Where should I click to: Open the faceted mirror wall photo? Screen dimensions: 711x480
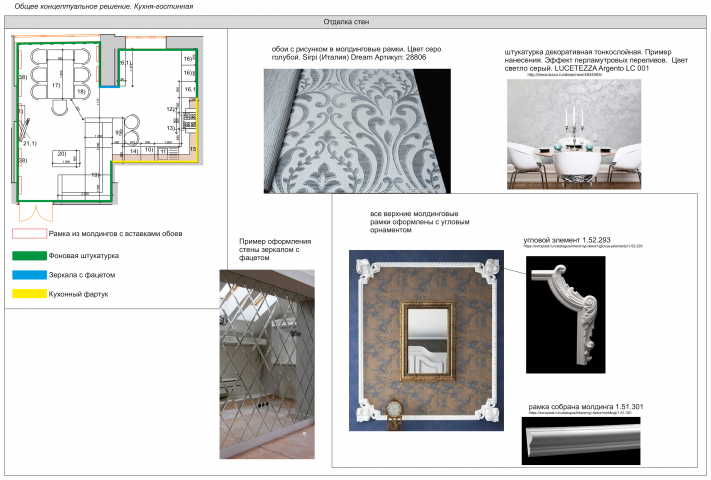click(x=267, y=364)
